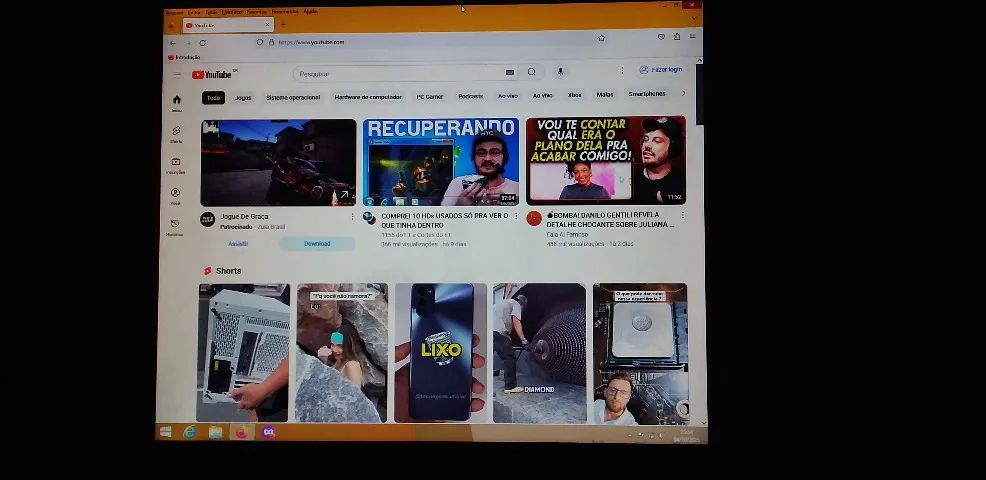The width and height of the screenshot is (986, 480).
Task: Open the site padlock information
Action: (272, 42)
